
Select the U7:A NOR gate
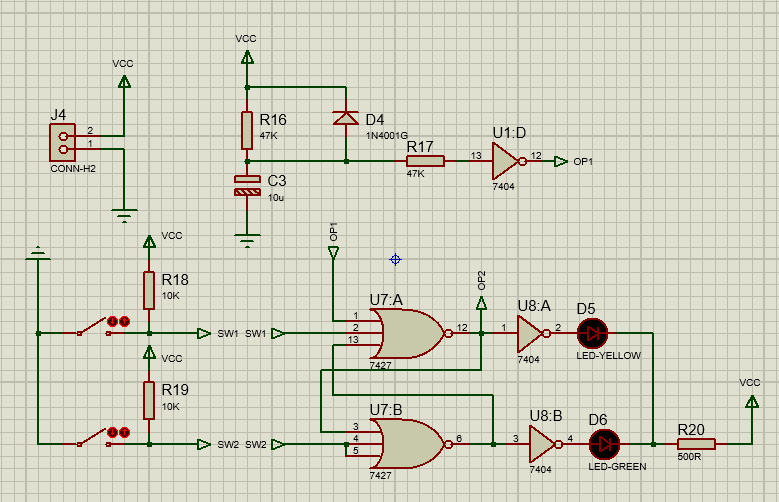tap(411, 334)
